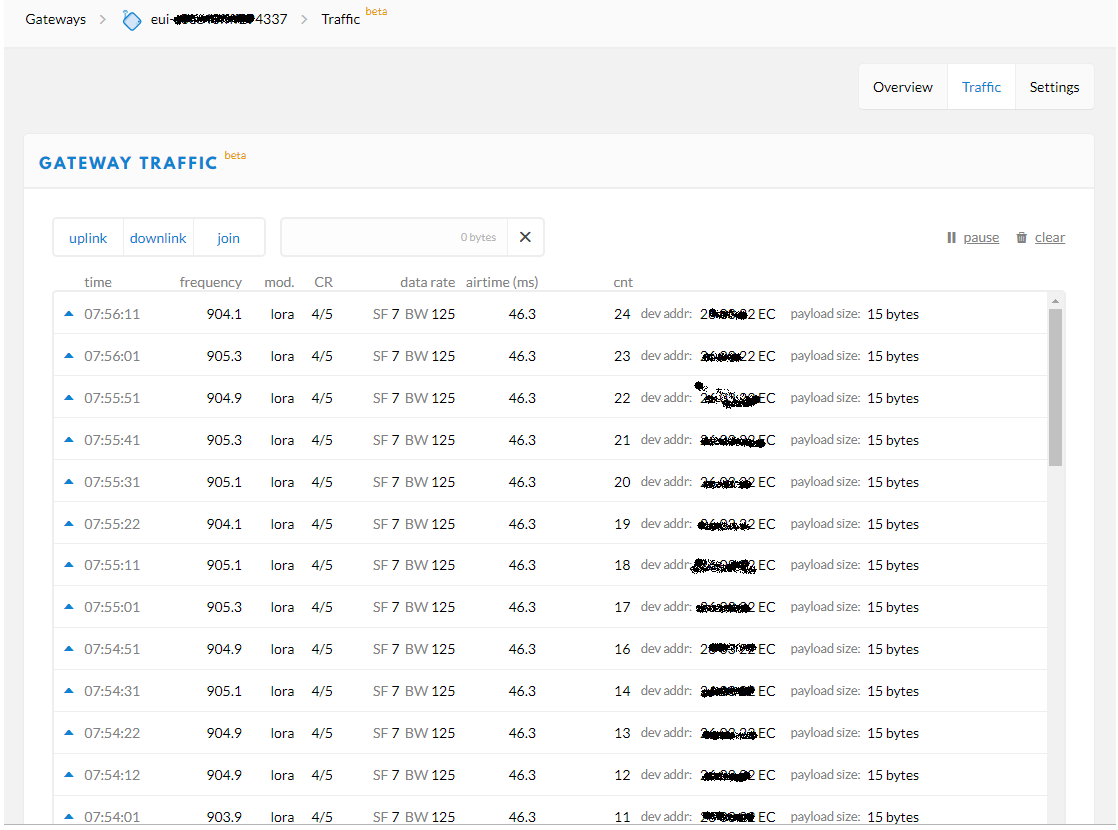Clear filter with the X button
The image size is (1118, 830).
point(525,238)
